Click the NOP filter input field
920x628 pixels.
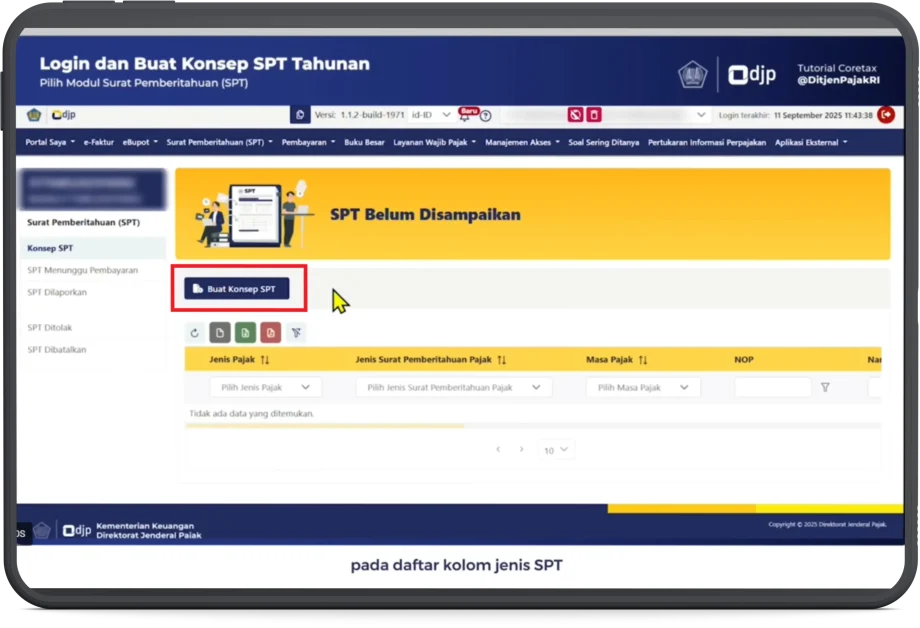[x=772, y=387]
